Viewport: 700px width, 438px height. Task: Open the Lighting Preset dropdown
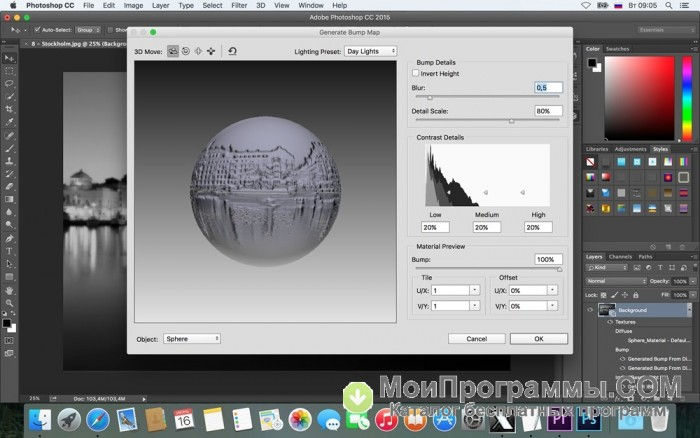click(371, 51)
